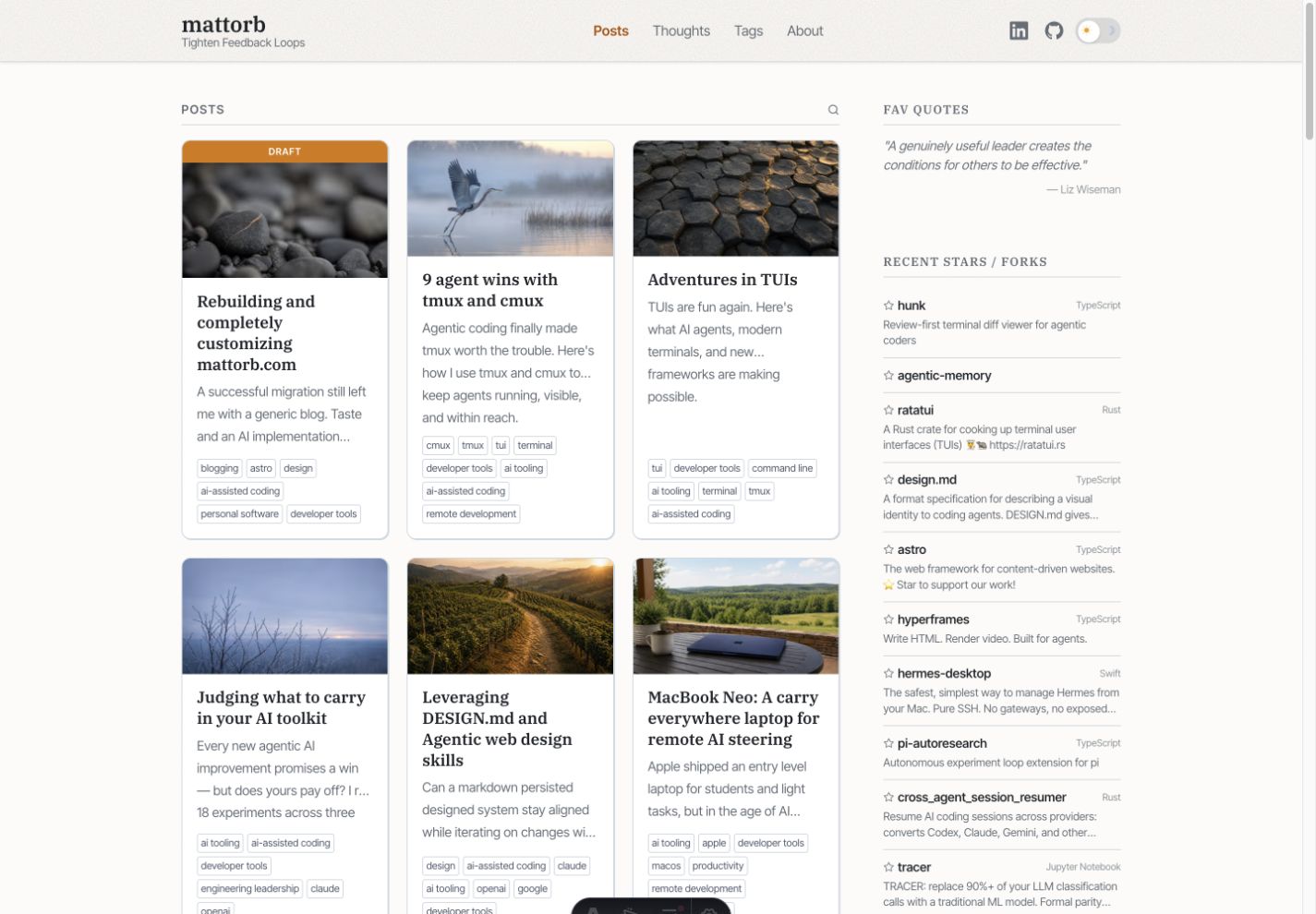The height and width of the screenshot is (914, 1316).
Task: Click the mattorb site title
Action: [x=223, y=24]
